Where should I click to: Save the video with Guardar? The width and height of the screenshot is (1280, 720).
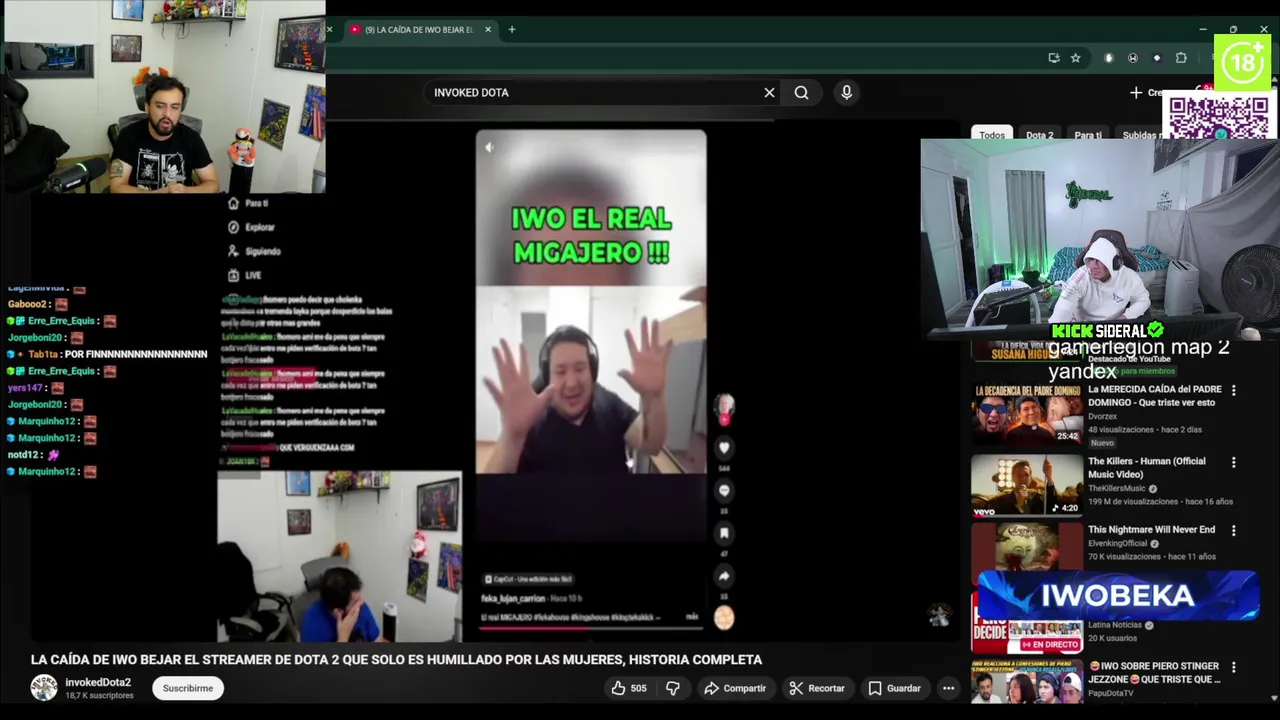point(894,688)
